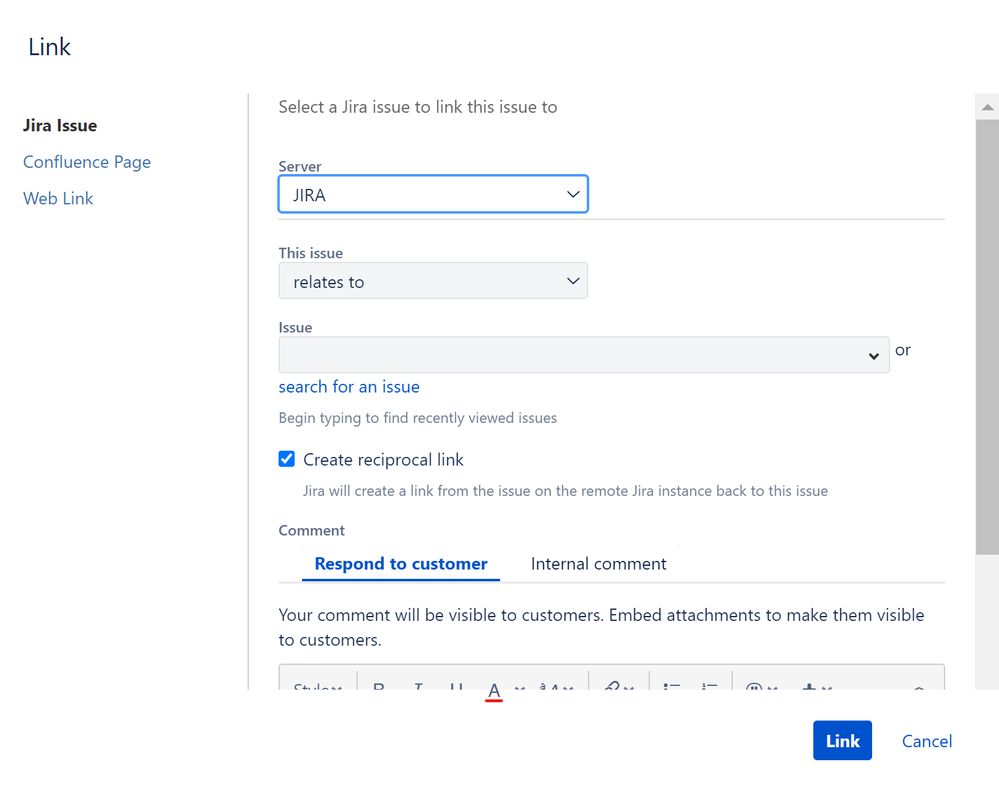Switch to Web Link link type
The width and height of the screenshot is (999, 790).
(58, 198)
